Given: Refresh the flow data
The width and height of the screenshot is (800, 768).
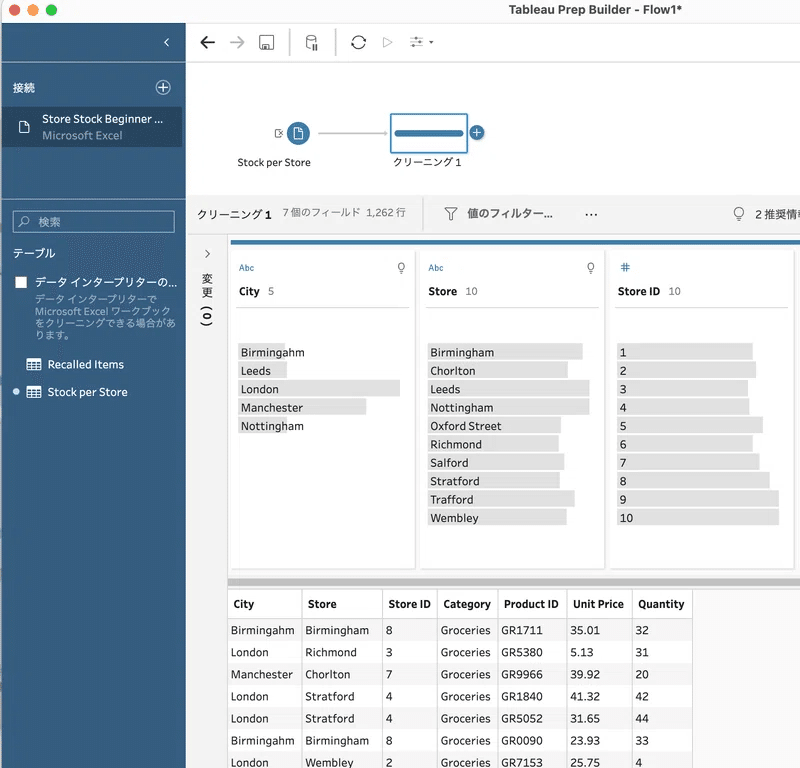Looking at the screenshot, I should [x=359, y=42].
